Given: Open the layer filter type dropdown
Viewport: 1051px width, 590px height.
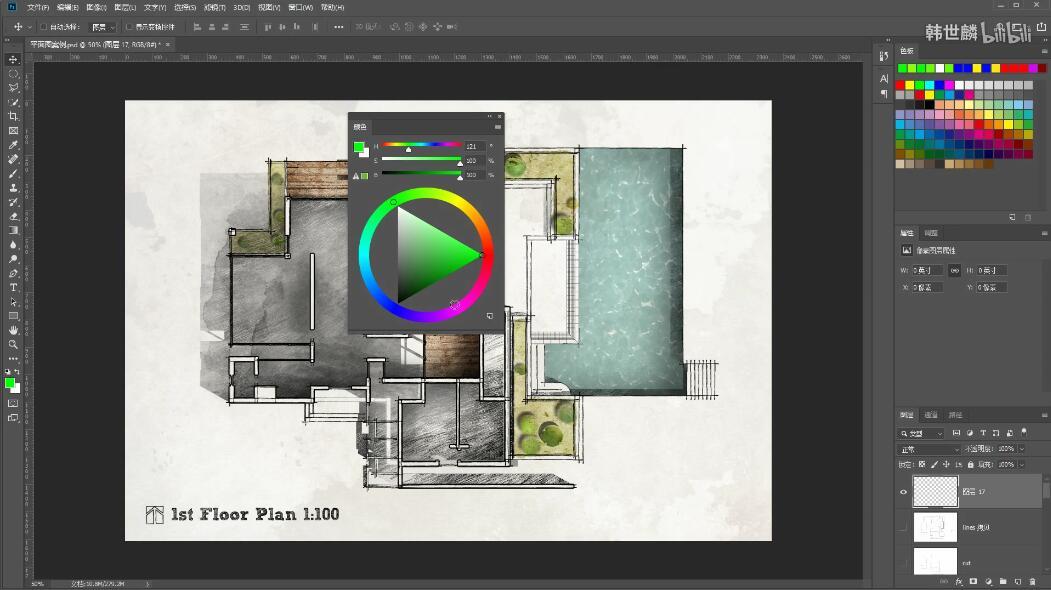Looking at the screenshot, I should click(921, 433).
